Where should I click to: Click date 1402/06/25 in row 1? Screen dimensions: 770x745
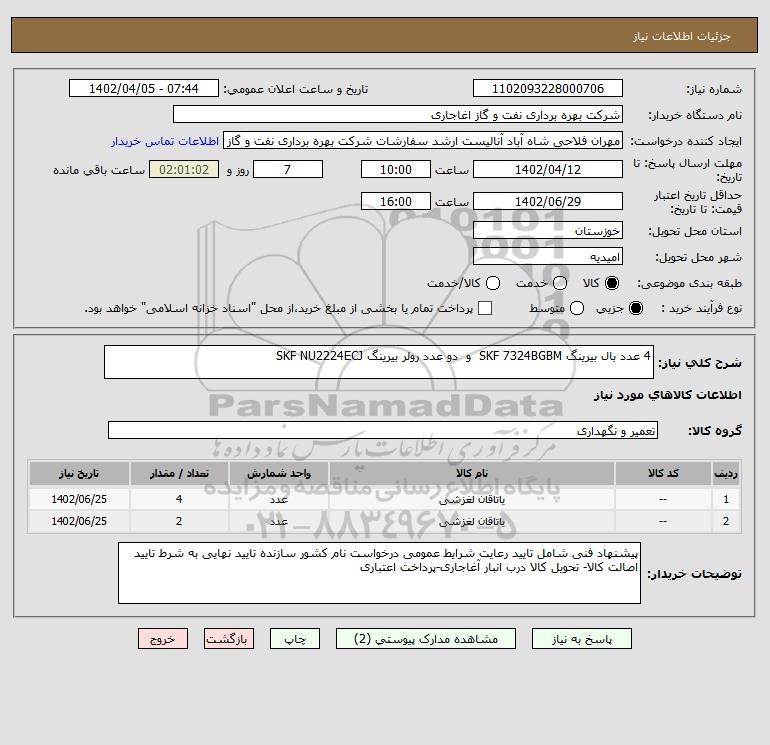pyautogui.click(x=79, y=499)
